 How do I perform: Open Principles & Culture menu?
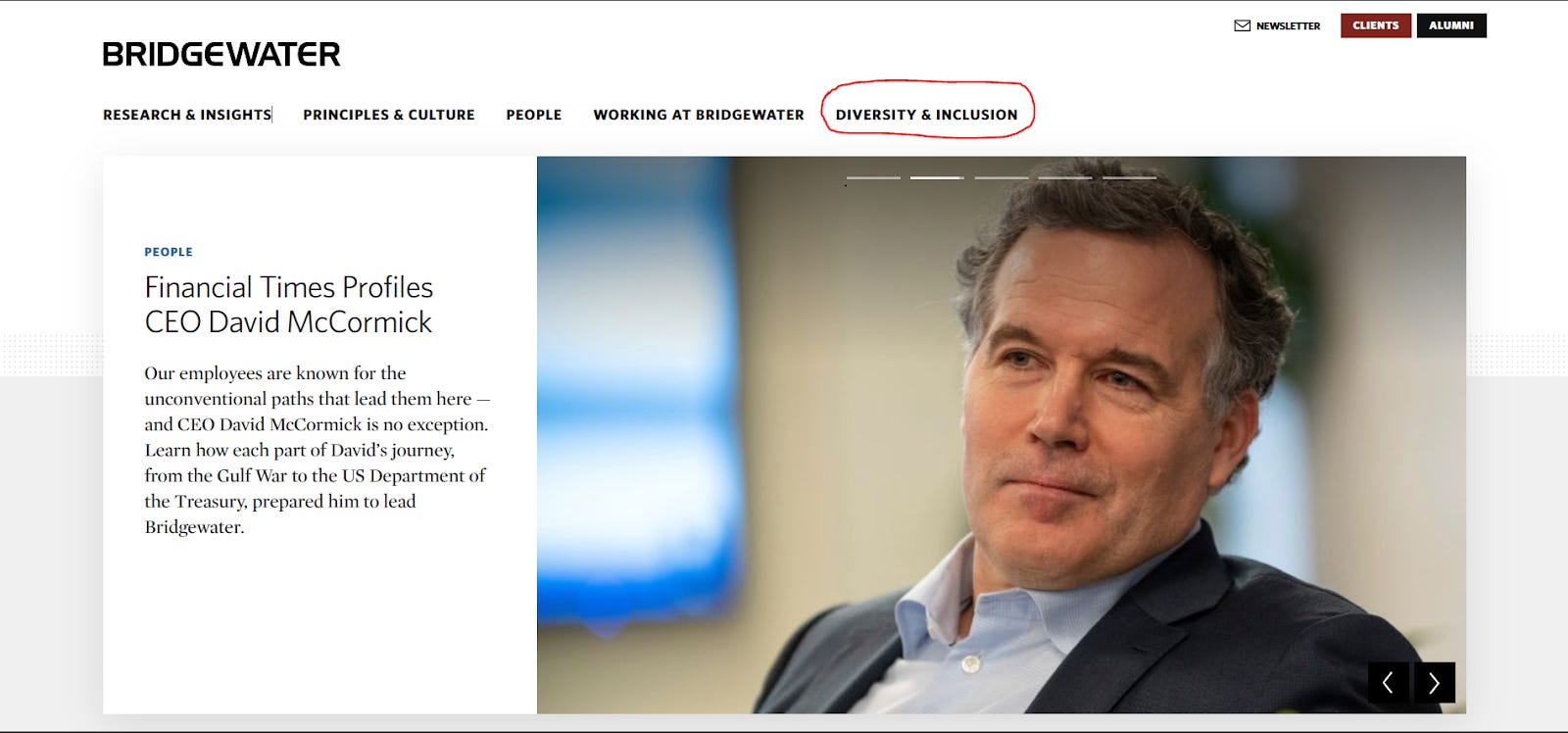click(x=389, y=115)
